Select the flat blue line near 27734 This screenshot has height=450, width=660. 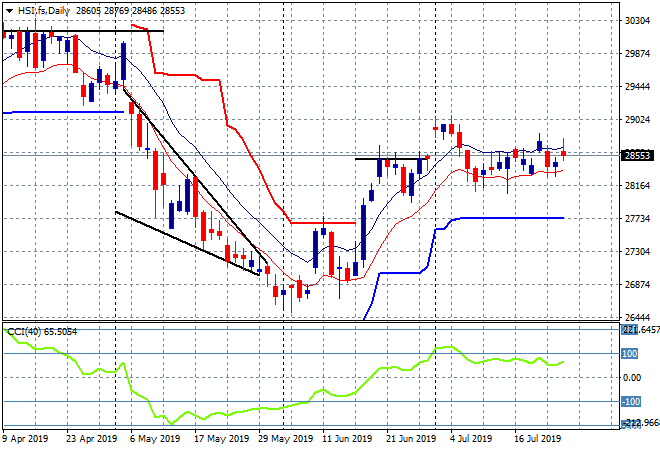coord(510,218)
